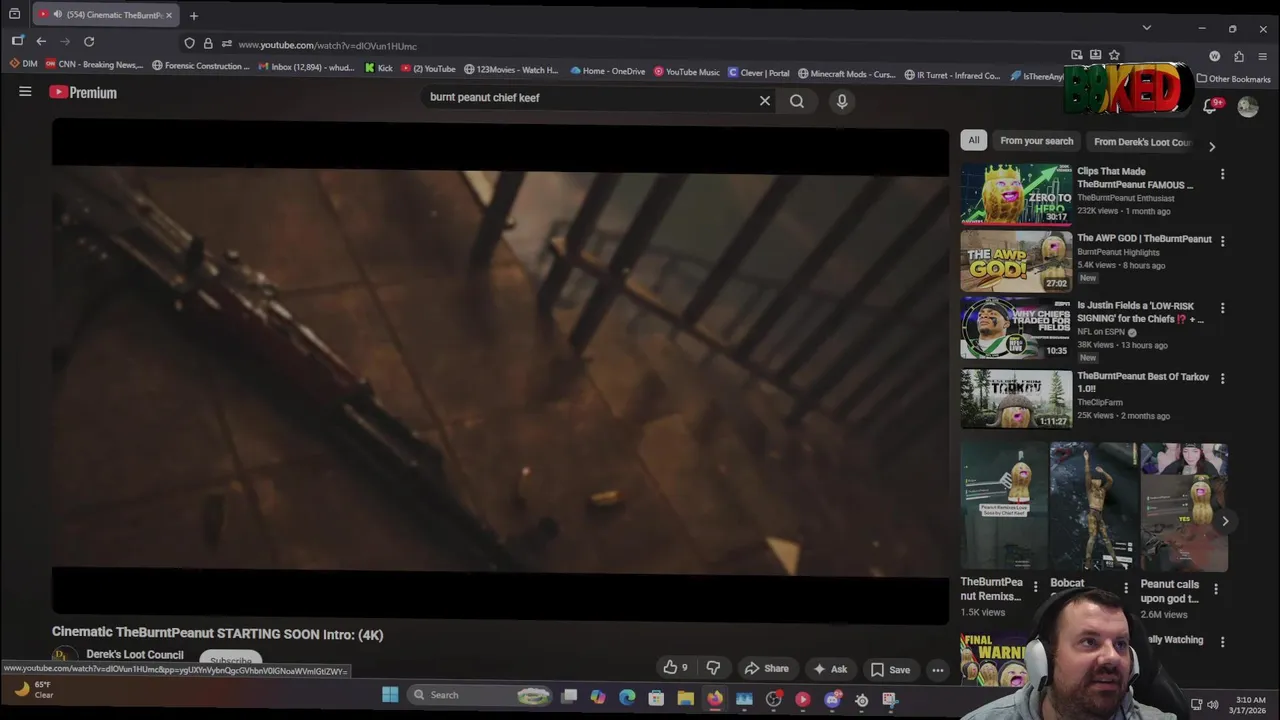This screenshot has height=720, width=1280.
Task: Show site permissions via the lock icon
Action: (x=208, y=43)
